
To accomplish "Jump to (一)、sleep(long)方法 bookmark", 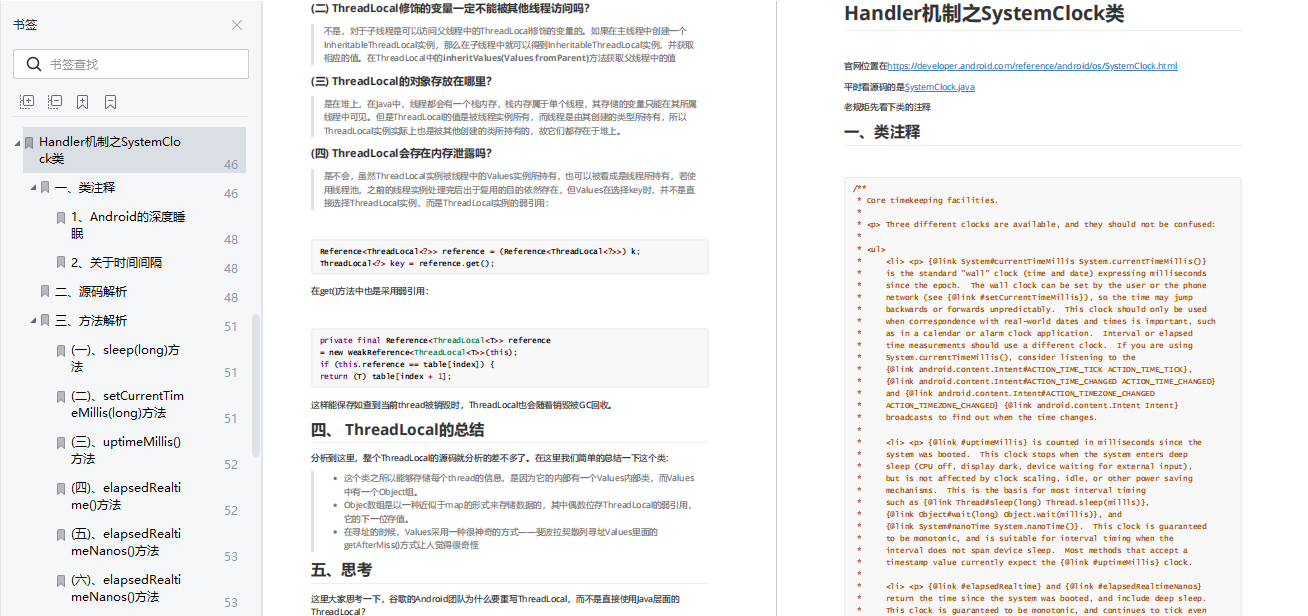I will tap(125, 358).
